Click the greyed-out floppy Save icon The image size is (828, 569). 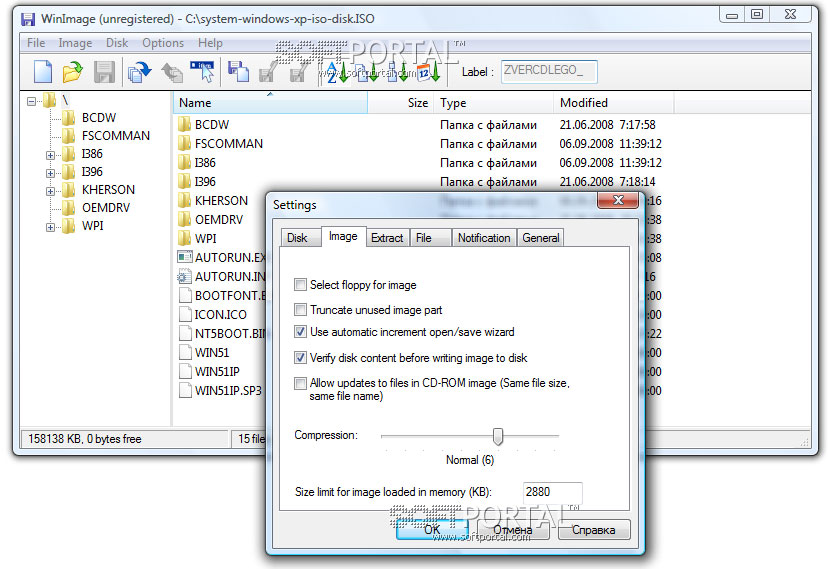[x=104, y=72]
